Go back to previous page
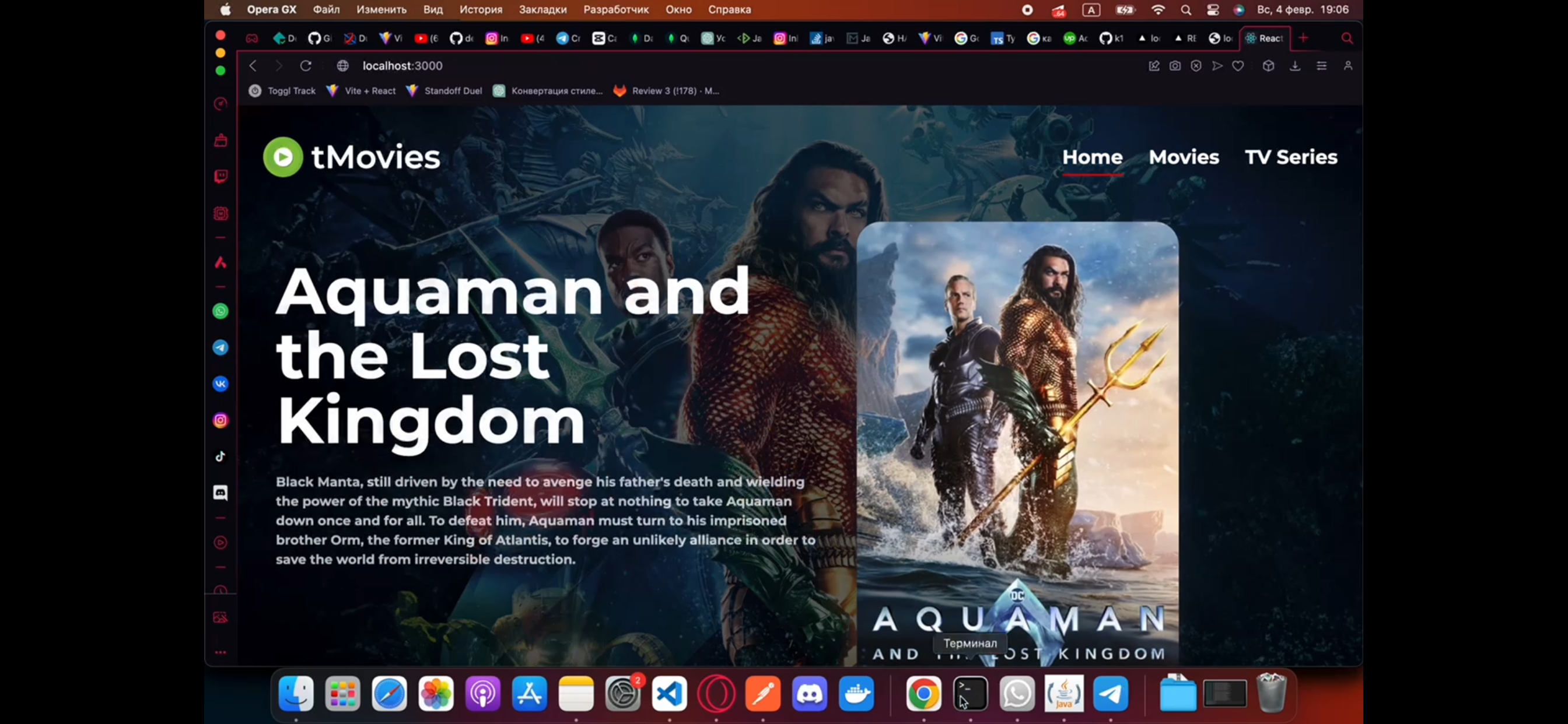This screenshot has width=1568, height=724. [x=253, y=66]
